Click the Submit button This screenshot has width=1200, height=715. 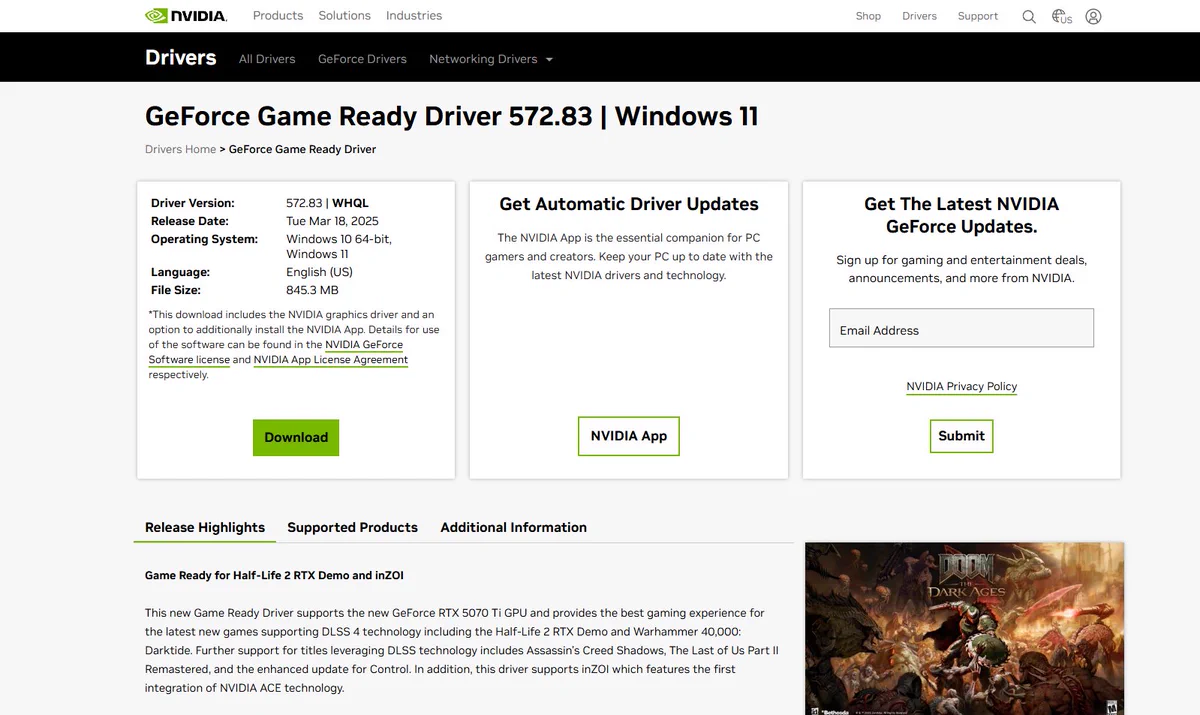pyautogui.click(x=961, y=436)
